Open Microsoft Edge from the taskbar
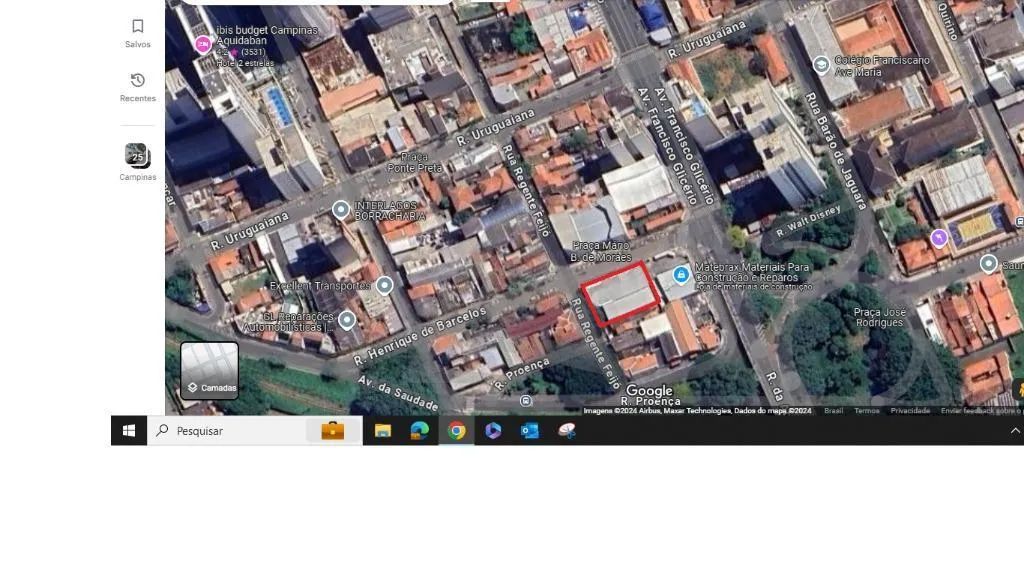1024x576 pixels. pyautogui.click(x=419, y=430)
